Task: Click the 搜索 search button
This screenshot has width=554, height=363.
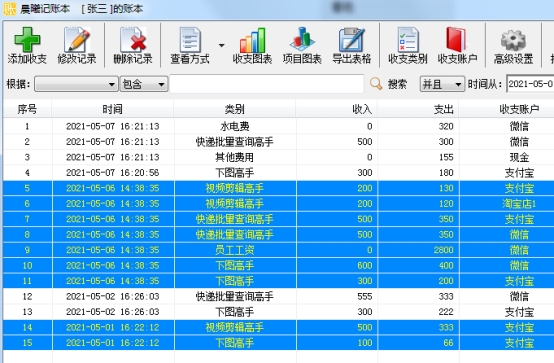Action: click(x=388, y=84)
